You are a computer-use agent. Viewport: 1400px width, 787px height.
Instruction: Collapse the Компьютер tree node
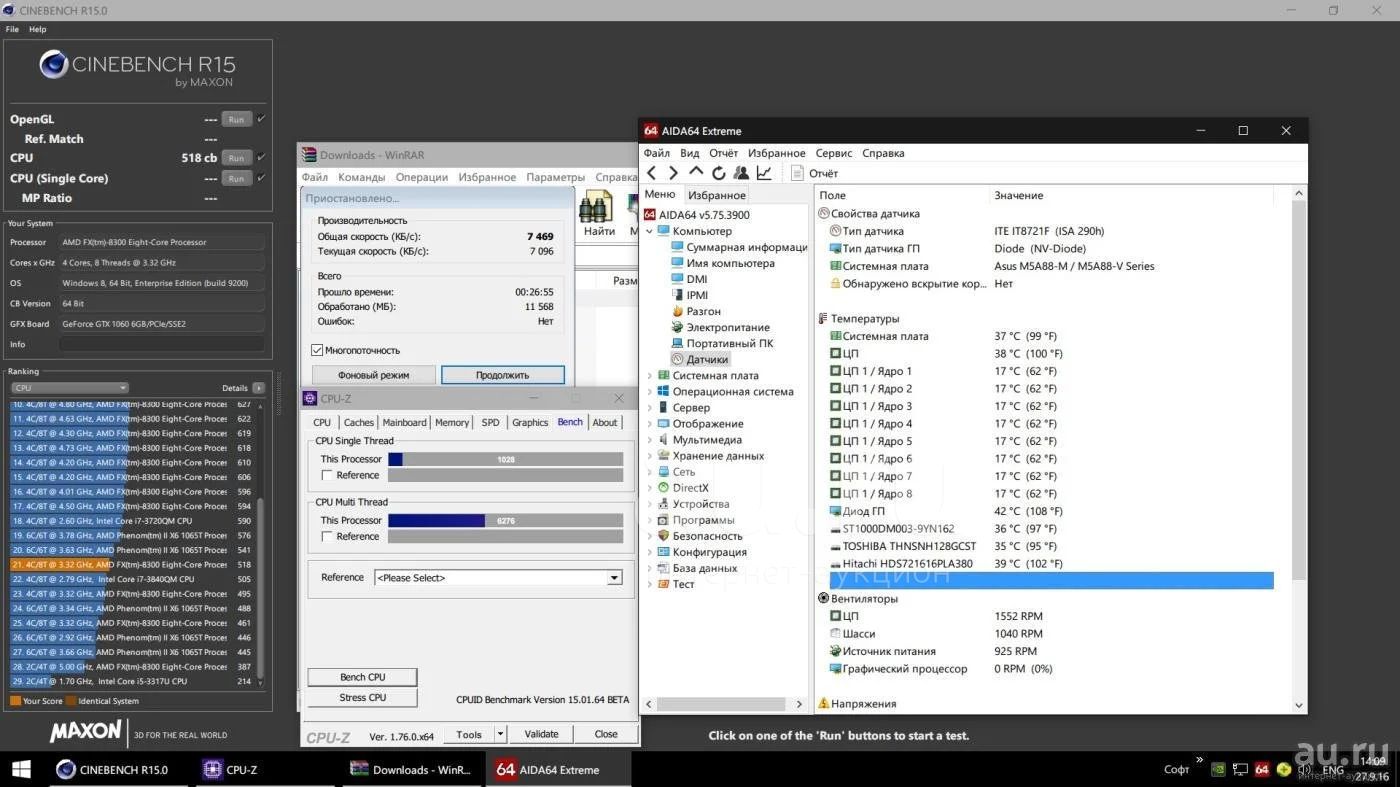[x=650, y=231]
